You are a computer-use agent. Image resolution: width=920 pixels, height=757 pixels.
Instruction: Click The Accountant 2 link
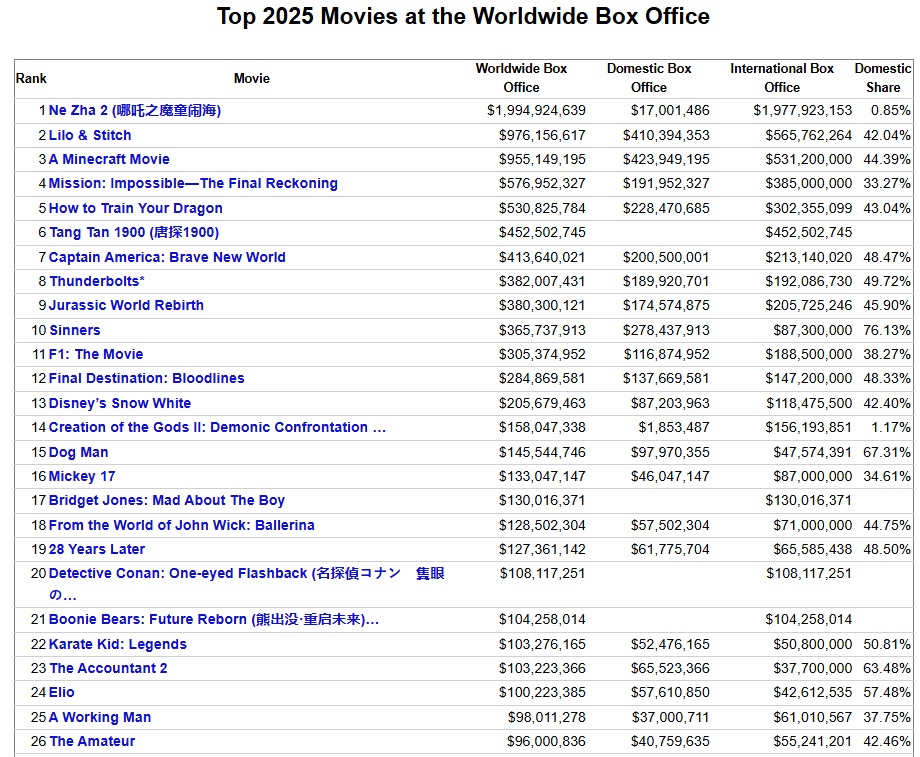click(x=108, y=668)
